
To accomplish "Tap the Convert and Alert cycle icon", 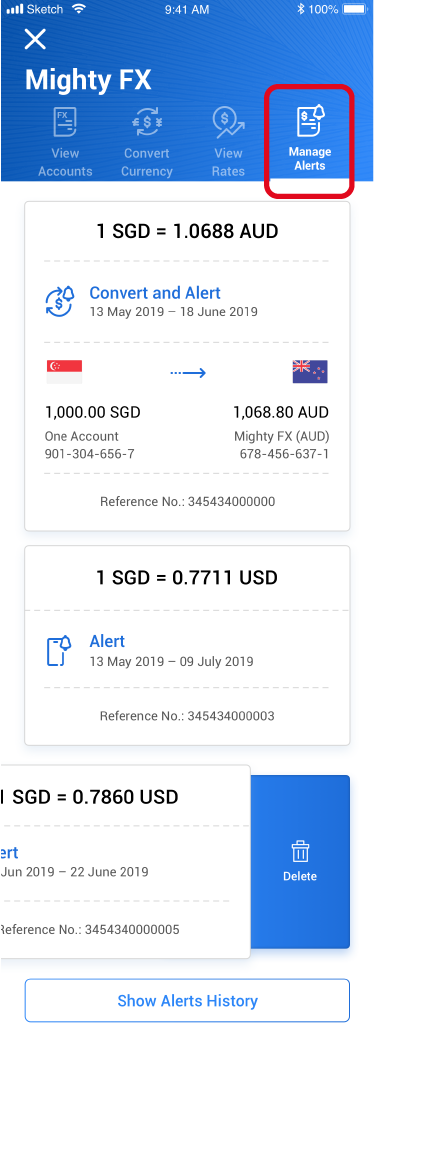I will coord(60,302).
